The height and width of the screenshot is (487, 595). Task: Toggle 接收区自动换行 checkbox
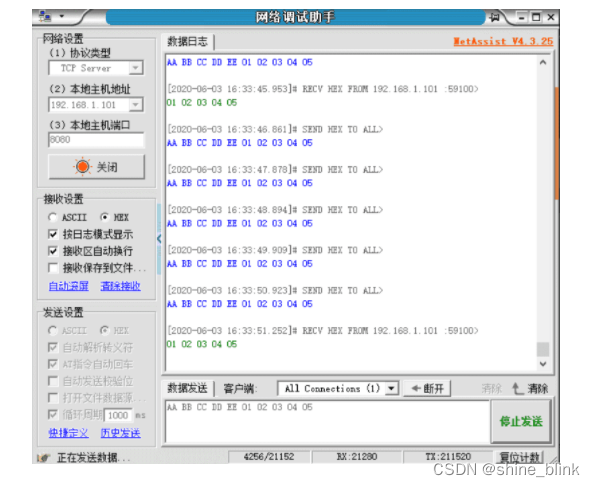(53, 251)
